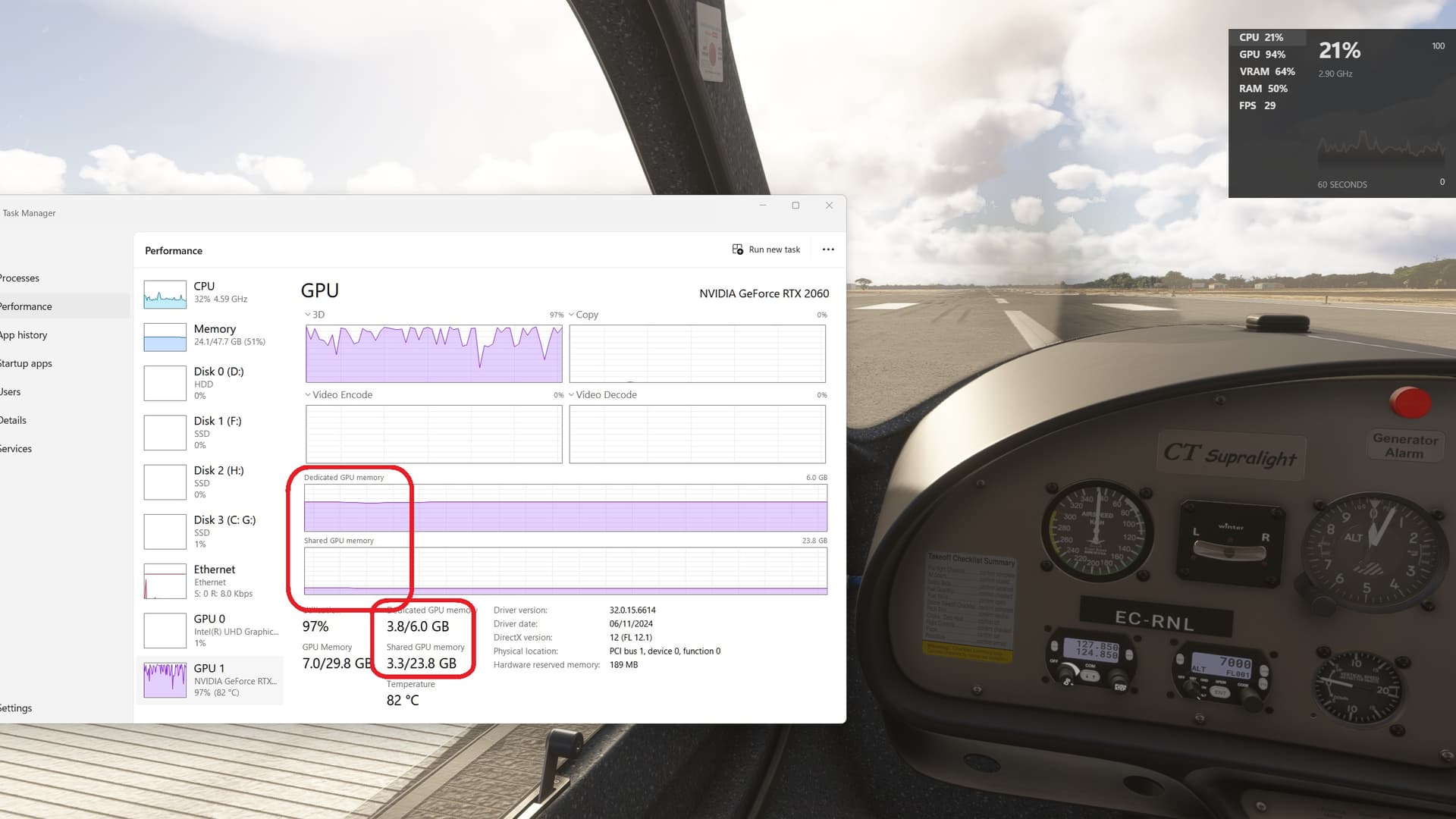Select the Memory usage thumbnail graph
Viewport: 1456px width, 819px height.
(165, 337)
